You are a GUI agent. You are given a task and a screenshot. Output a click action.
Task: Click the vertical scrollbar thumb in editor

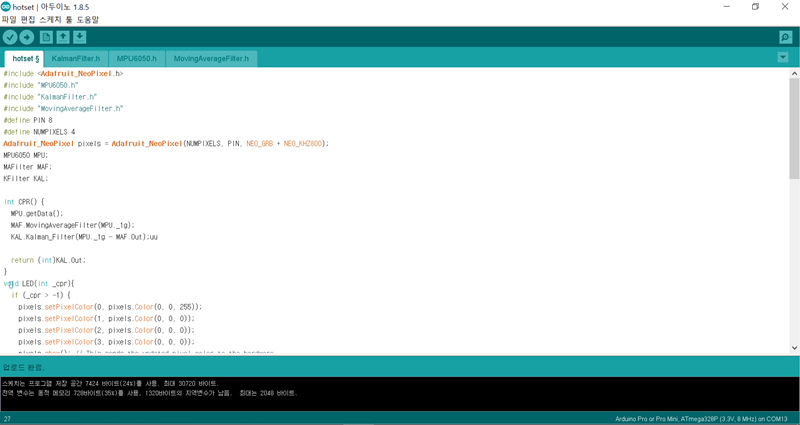(x=794, y=129)
